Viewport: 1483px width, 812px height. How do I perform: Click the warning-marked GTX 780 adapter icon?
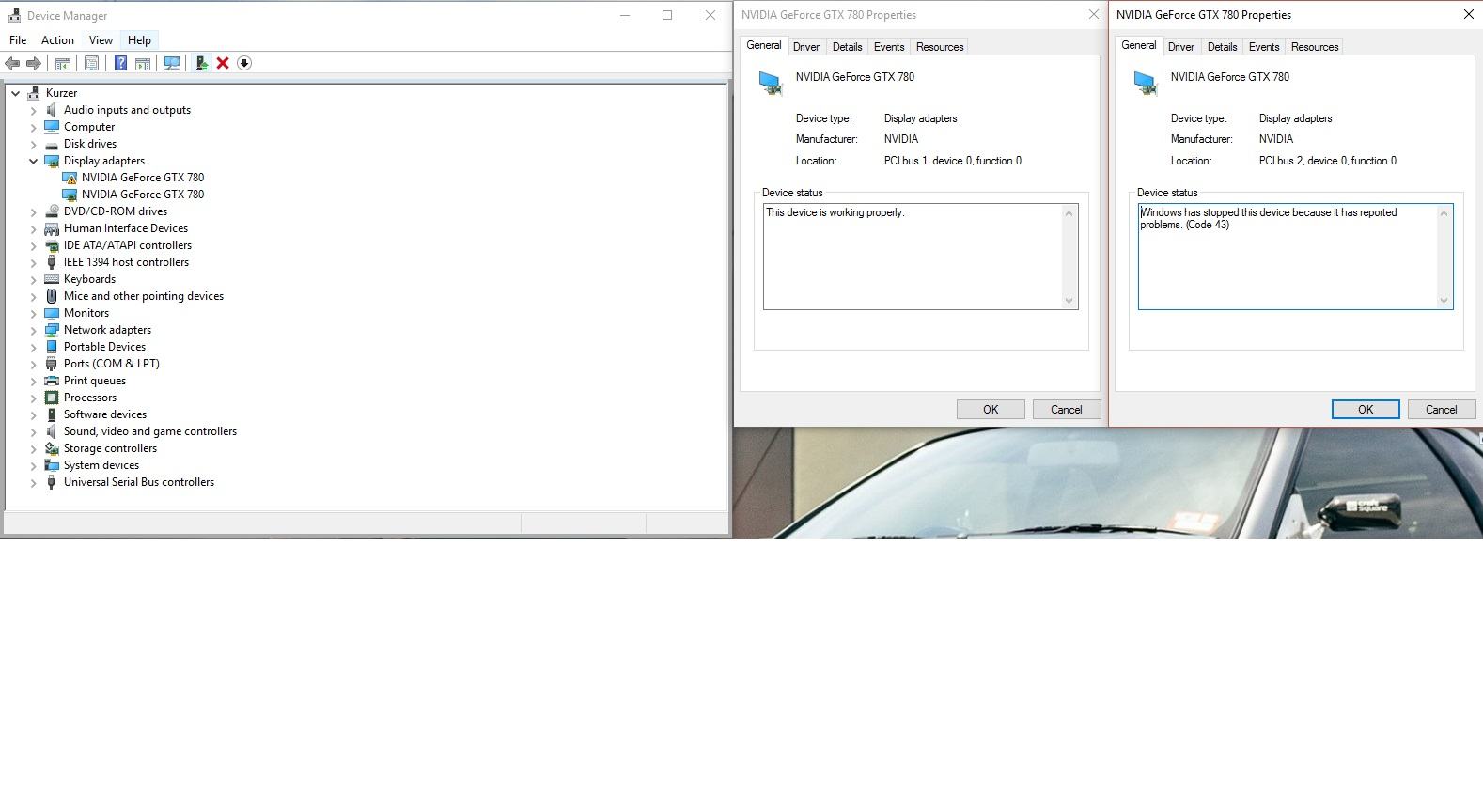point(70,178)
